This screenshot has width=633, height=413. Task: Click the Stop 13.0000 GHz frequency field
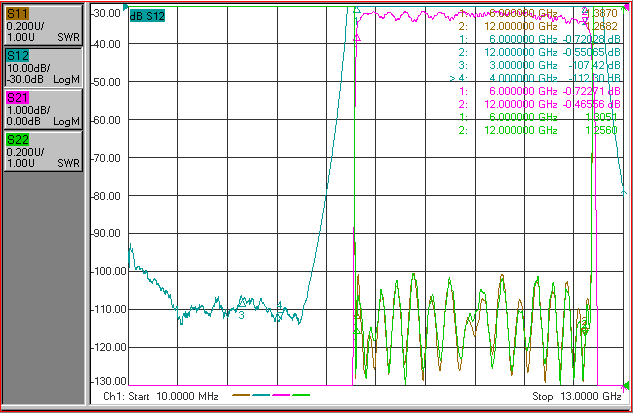click(576, 396)
